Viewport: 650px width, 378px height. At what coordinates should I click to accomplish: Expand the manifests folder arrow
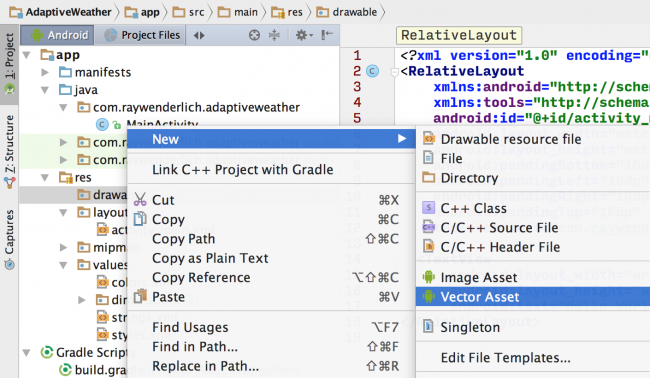pyautogui.click(x=45, y=73)
